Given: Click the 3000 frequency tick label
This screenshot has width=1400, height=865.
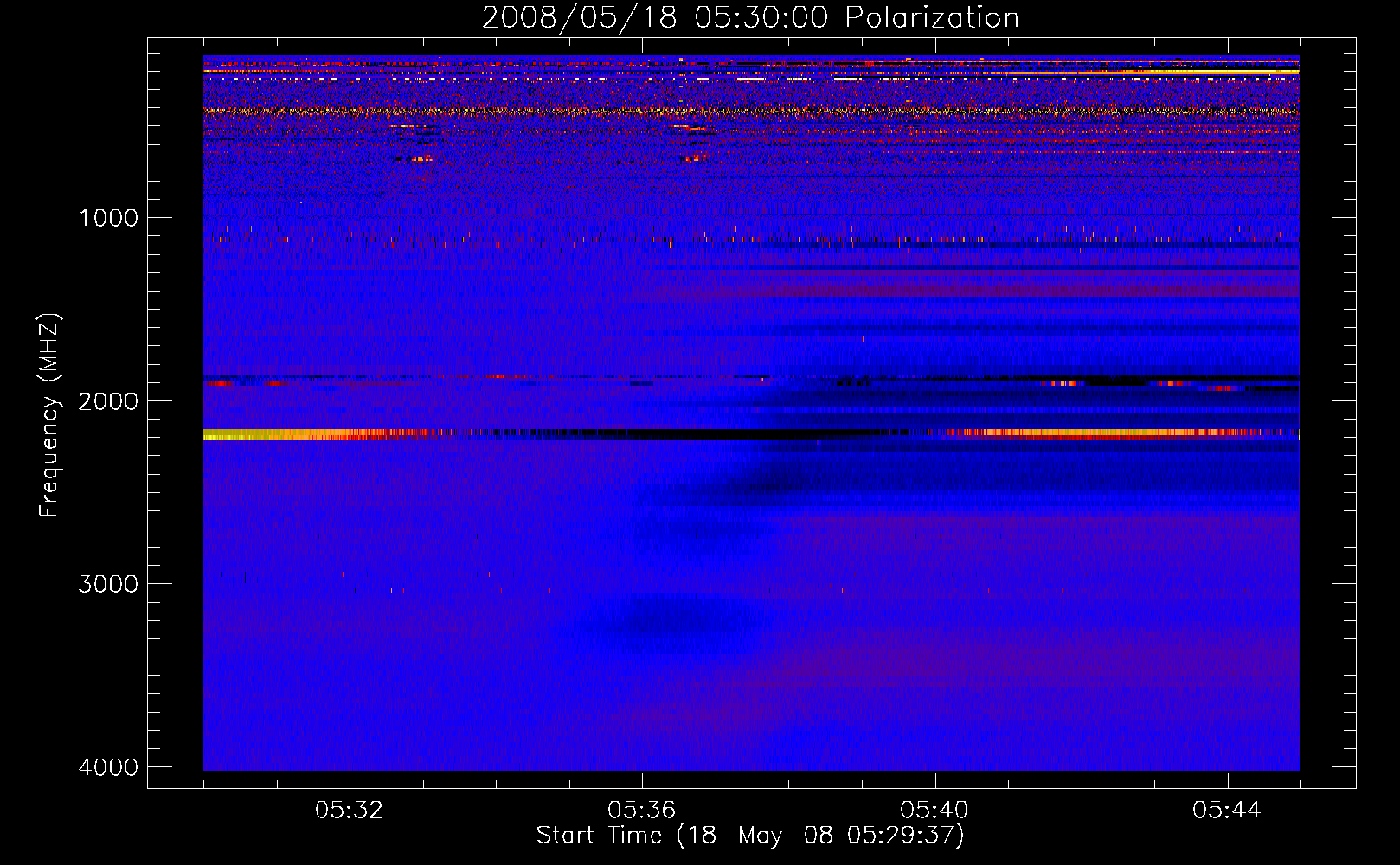Looking at the screenshot, I should [x=108, y=584].
